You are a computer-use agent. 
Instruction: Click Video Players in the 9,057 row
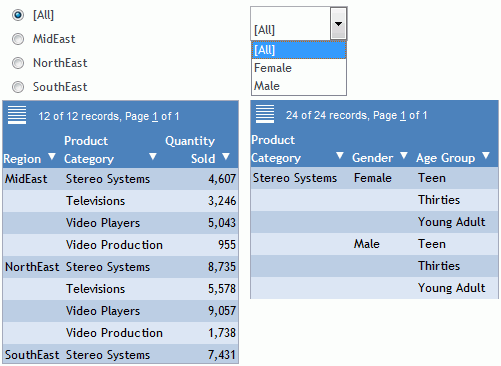[103, 311]
